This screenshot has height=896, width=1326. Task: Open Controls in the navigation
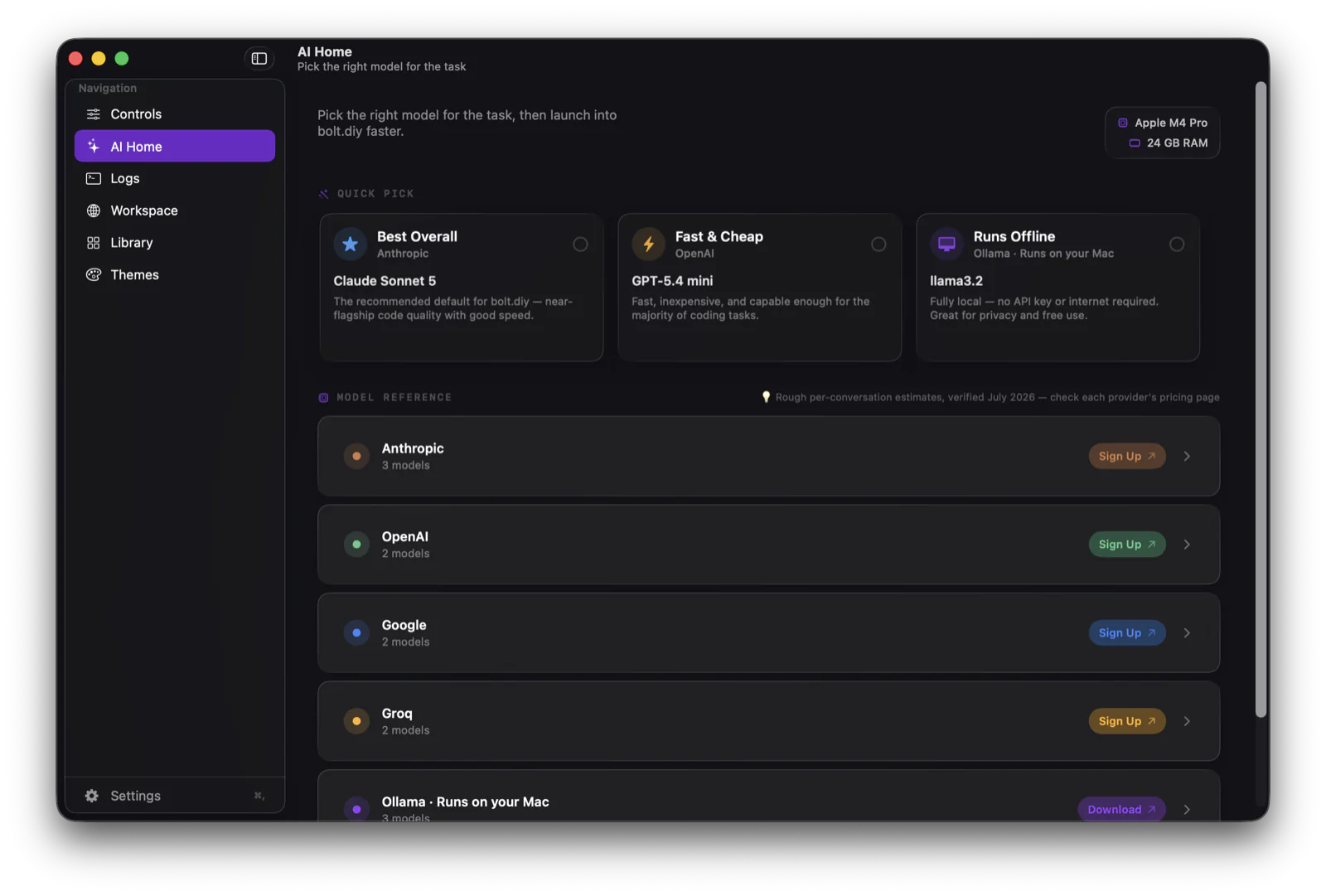[175, 114]
